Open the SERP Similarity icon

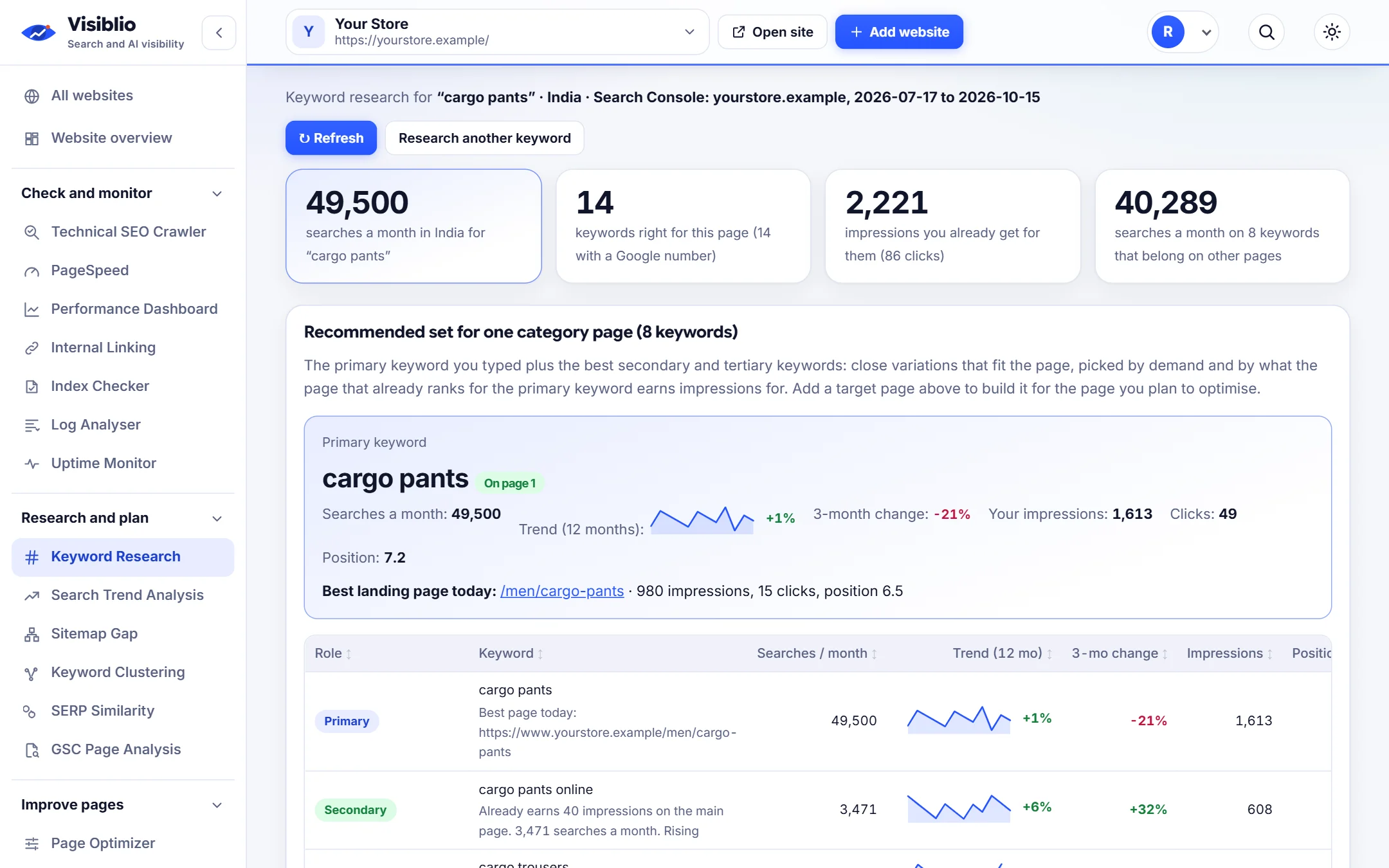pyautogui.click(x=29, y=711)
